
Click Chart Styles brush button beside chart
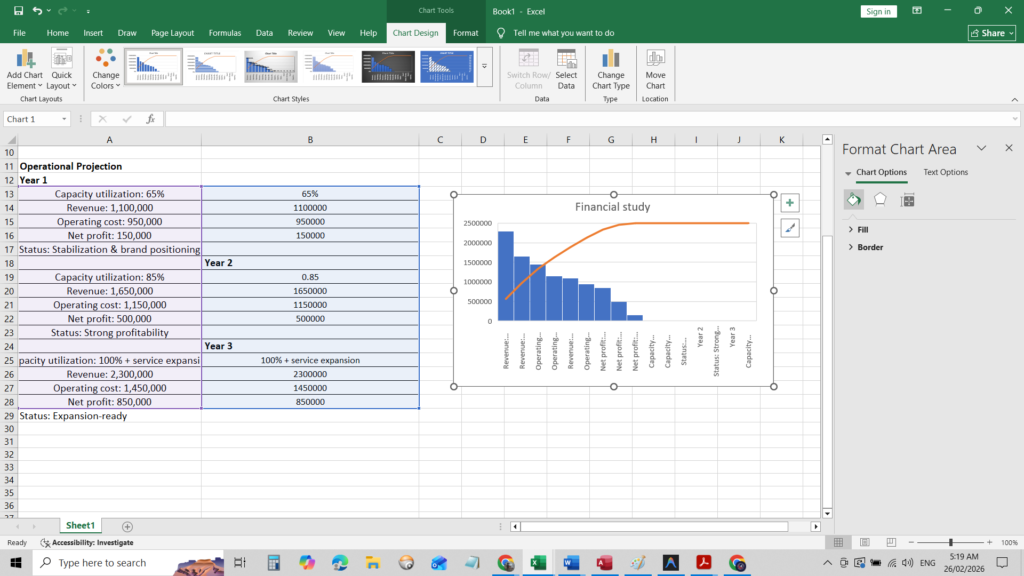click(790, 228)
